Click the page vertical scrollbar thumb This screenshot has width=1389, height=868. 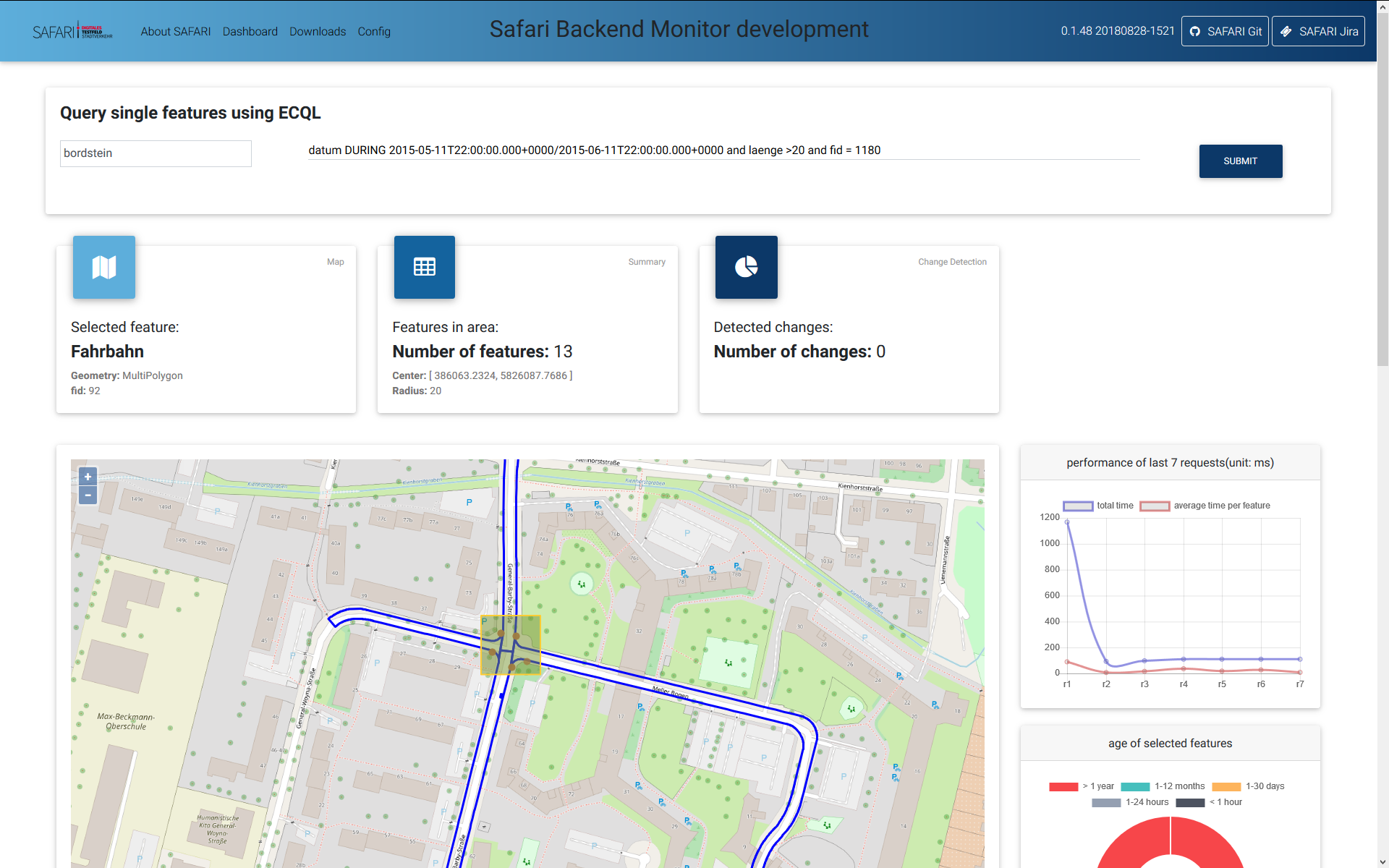pyautogui.click(x=1382, y=188)
